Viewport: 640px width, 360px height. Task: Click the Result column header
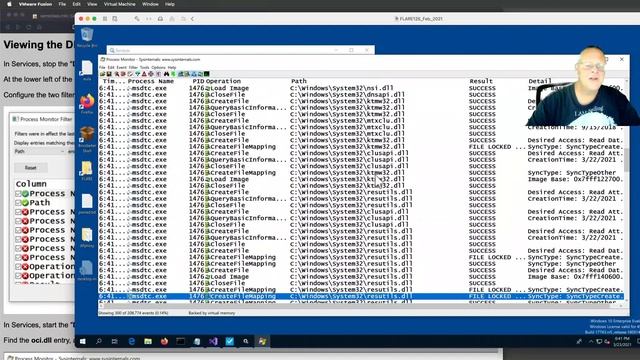tap(481, 81)
